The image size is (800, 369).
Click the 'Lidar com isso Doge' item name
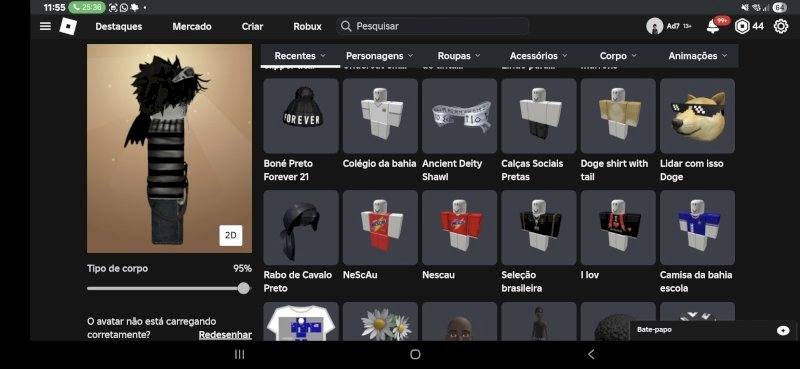coord(691,170)
